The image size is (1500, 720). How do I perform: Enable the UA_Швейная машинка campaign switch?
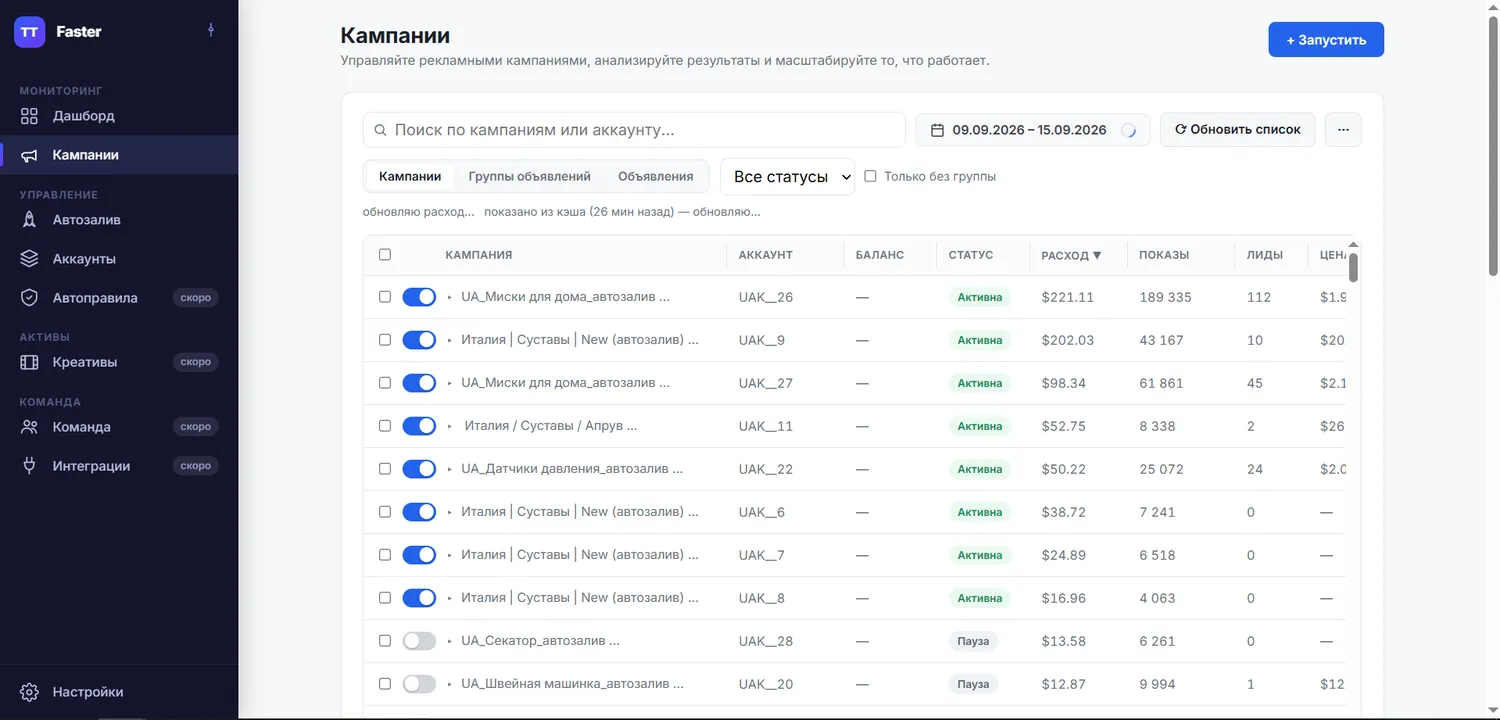pos(419,684)
